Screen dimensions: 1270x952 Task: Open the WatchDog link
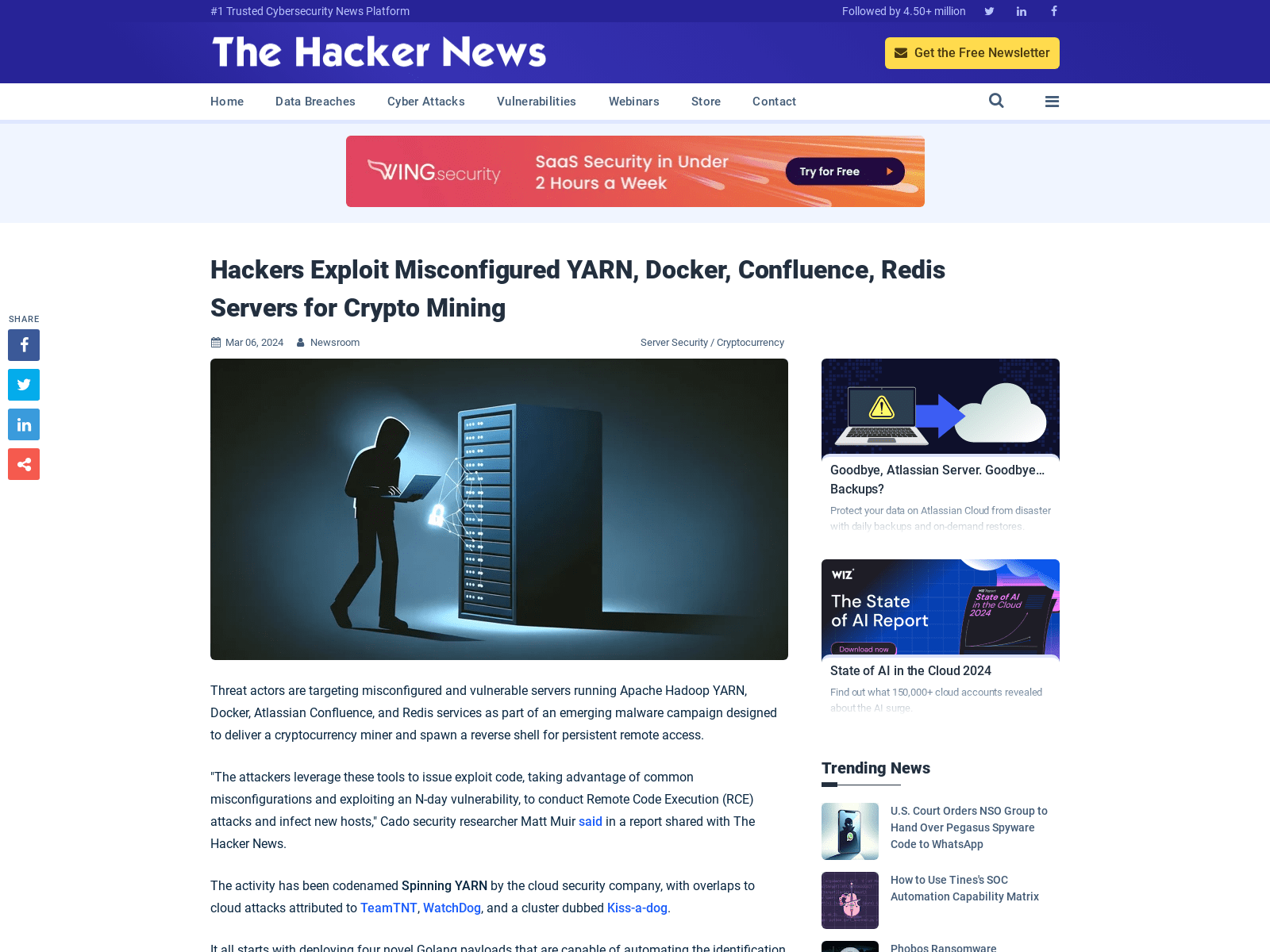[x=452, y=908]
